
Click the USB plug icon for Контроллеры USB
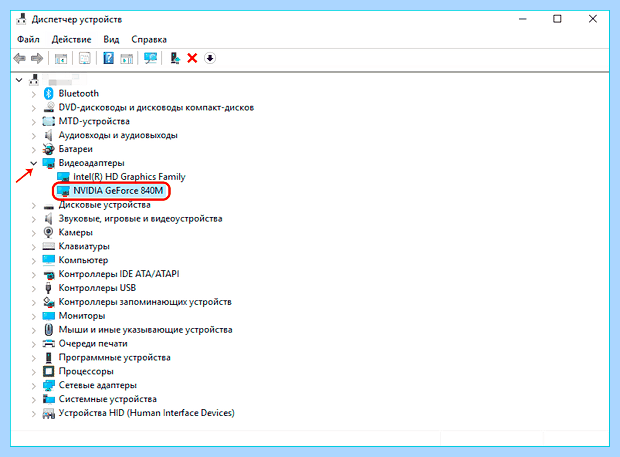[49, 288]
